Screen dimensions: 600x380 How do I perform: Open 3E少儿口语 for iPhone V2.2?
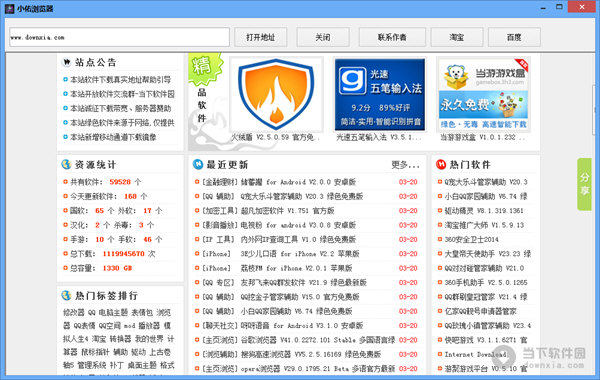pos(300,254)
